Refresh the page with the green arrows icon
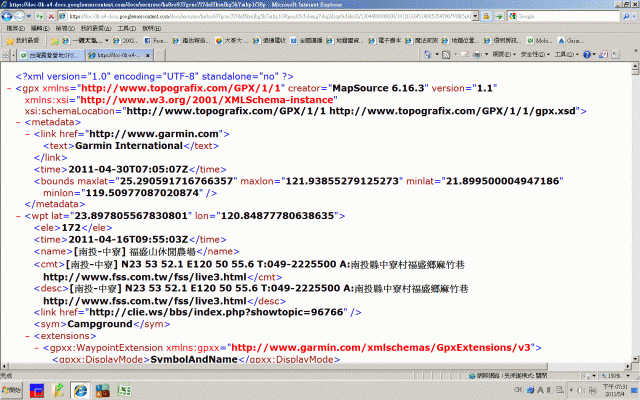 [x=40, y=16]
